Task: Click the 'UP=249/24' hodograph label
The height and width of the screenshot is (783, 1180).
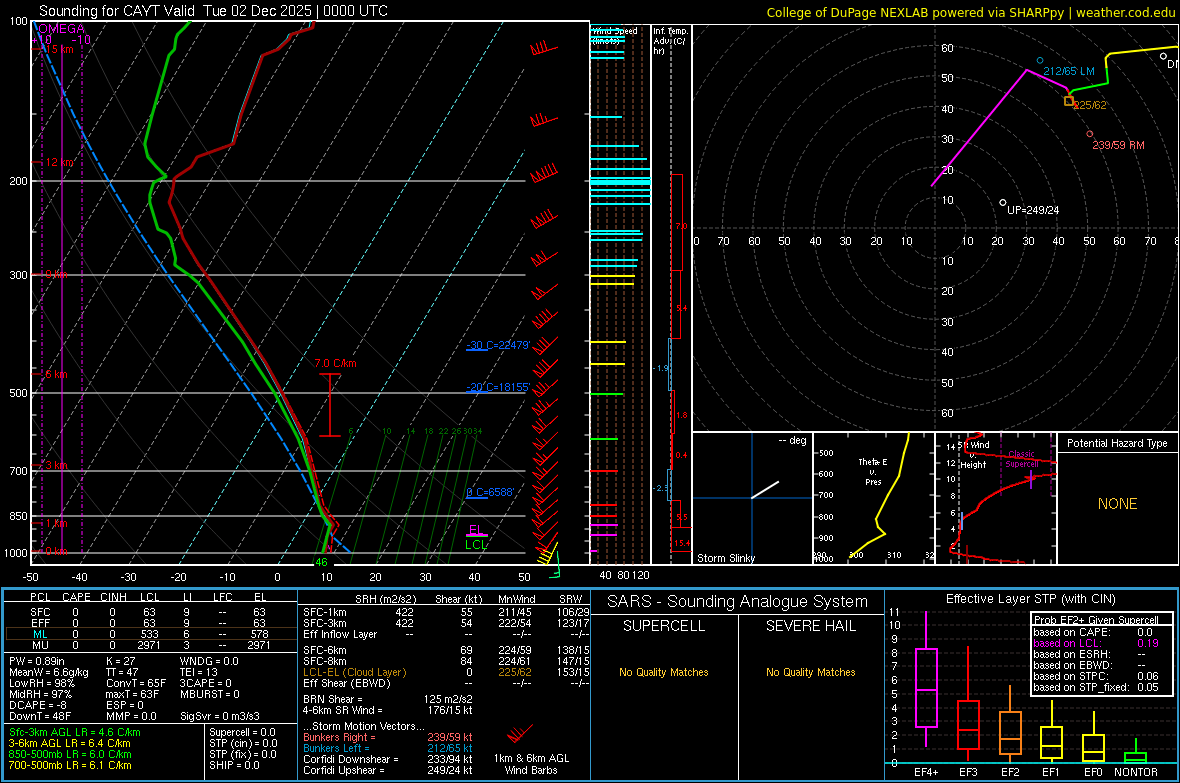Action: (1032, 210)
